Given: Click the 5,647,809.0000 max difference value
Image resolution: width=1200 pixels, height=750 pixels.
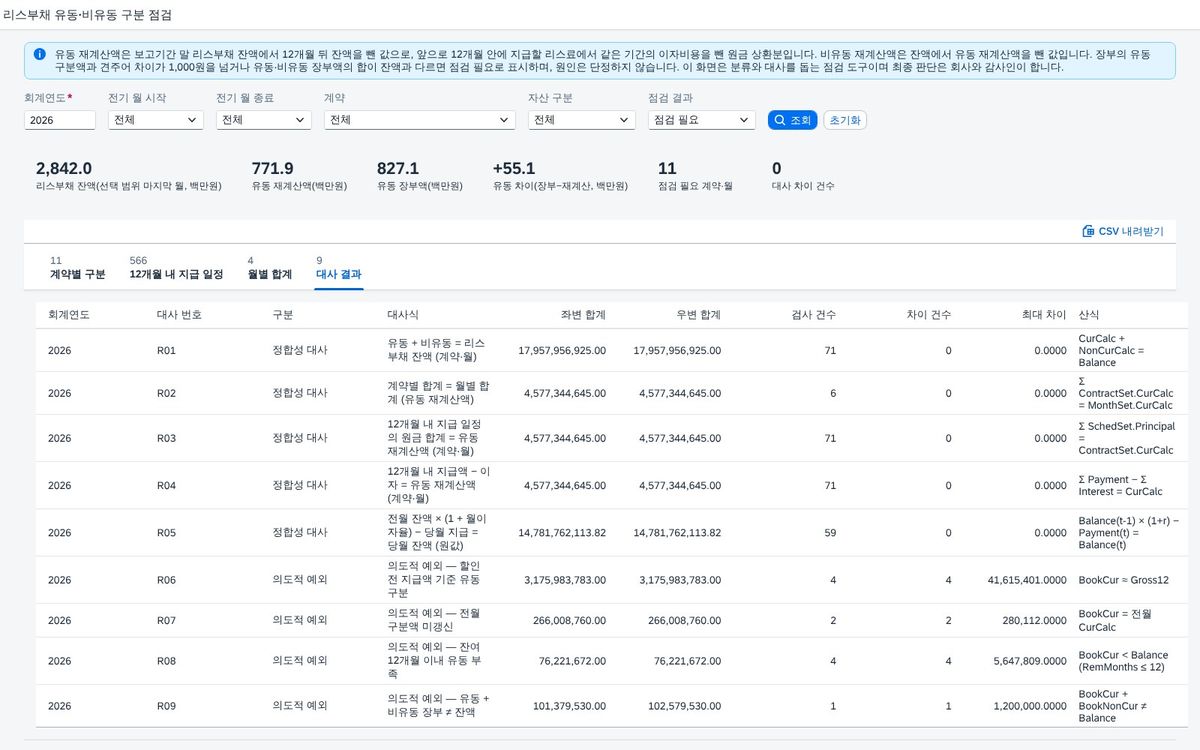Looking at the screenshot, I should click(x=1030, y=661).
